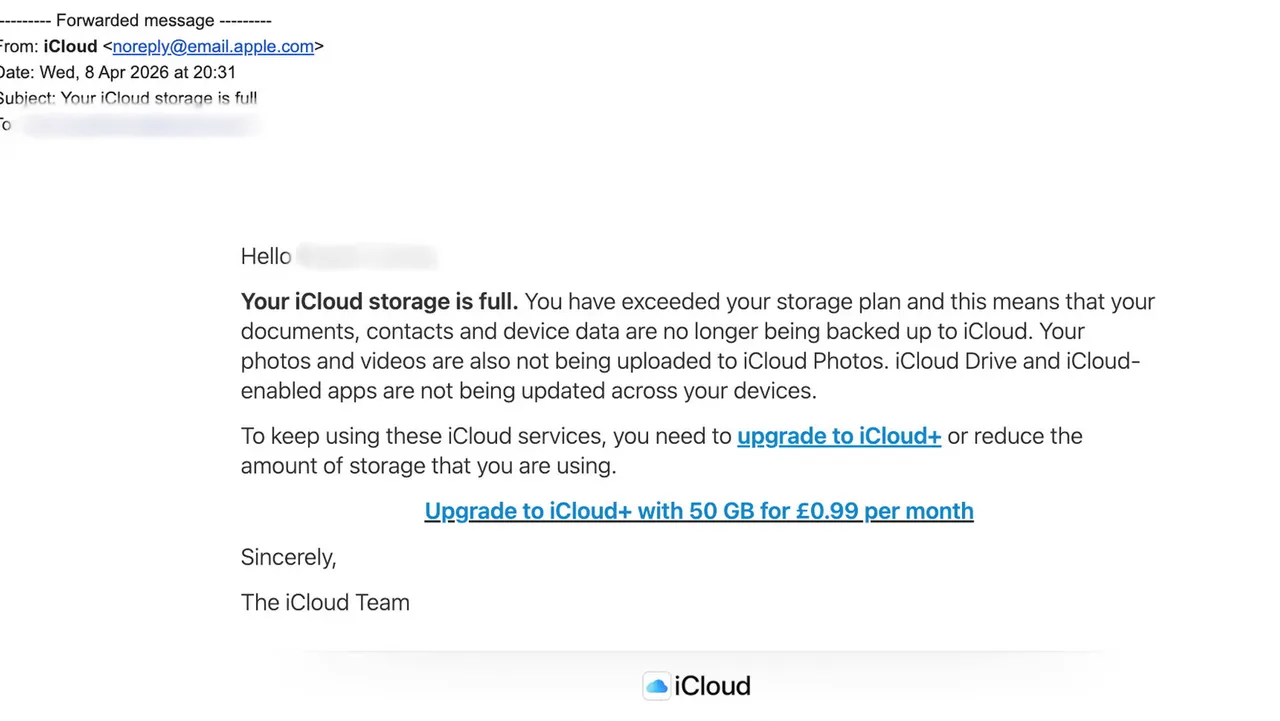Click the blurred recipient name after Hello
The width and height of the screenshot is (1280, 721).
pyautogui.click(x=367, y=257)
